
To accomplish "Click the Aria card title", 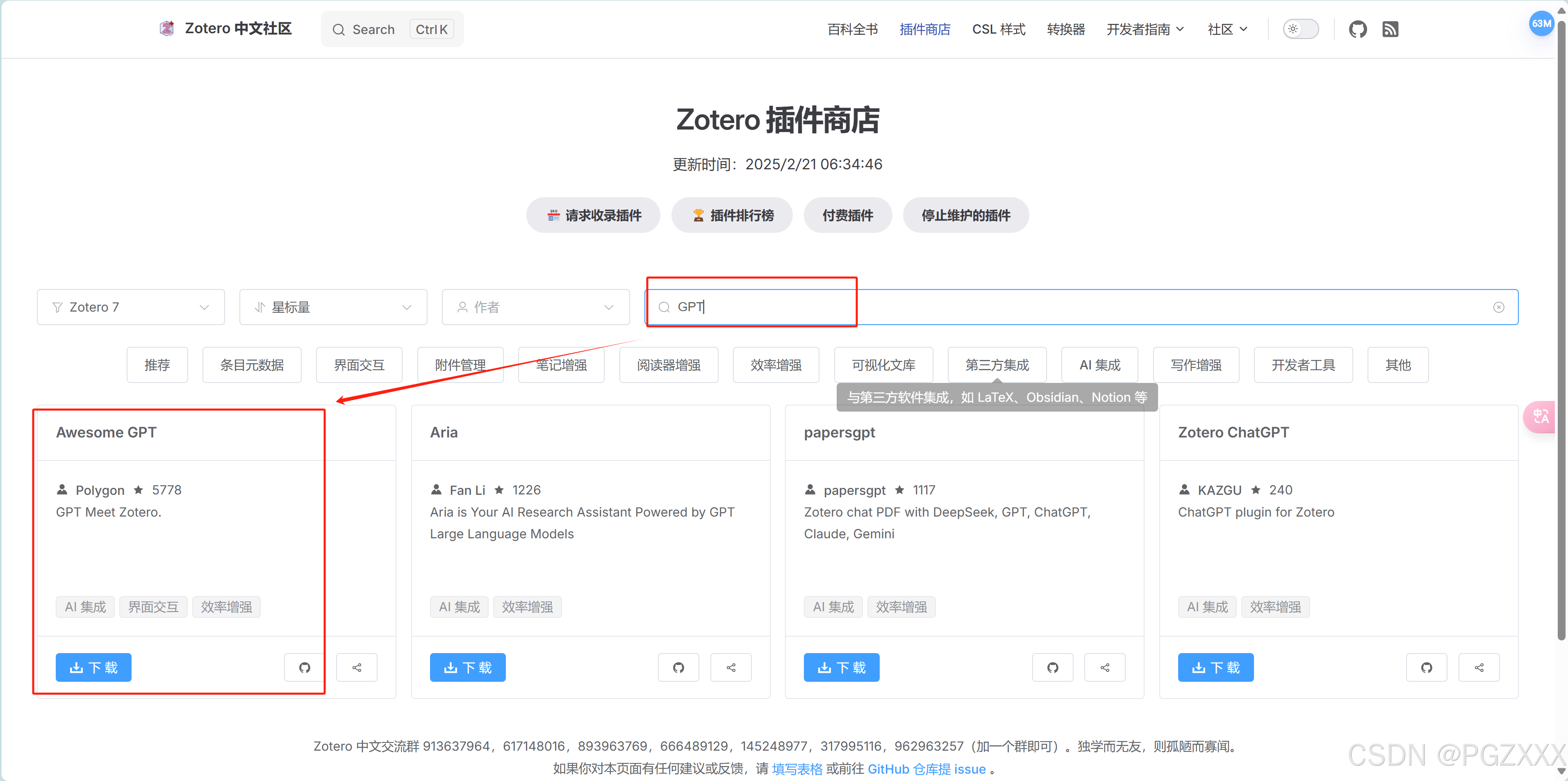I will pyautogui.click(x=444, y=433).
